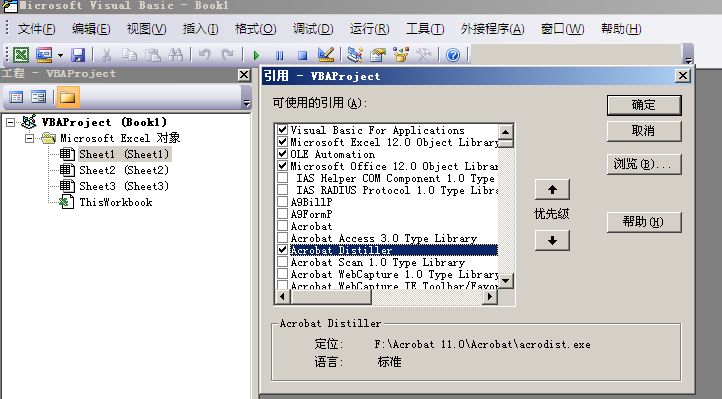
Task: Click 浏览(B)... to browse for reference
Action: [x=644, y=164]
